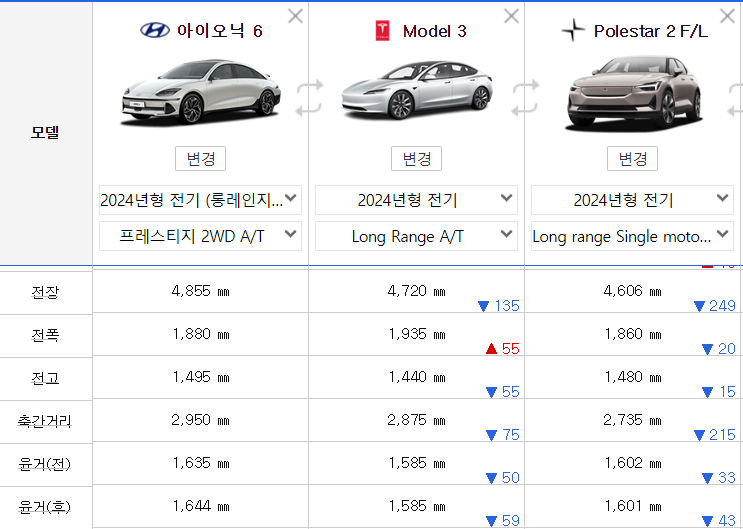Screen dimensions: 743x529
Task: Click the 1,644 mm rear tread value
Action: pos(200,506)
